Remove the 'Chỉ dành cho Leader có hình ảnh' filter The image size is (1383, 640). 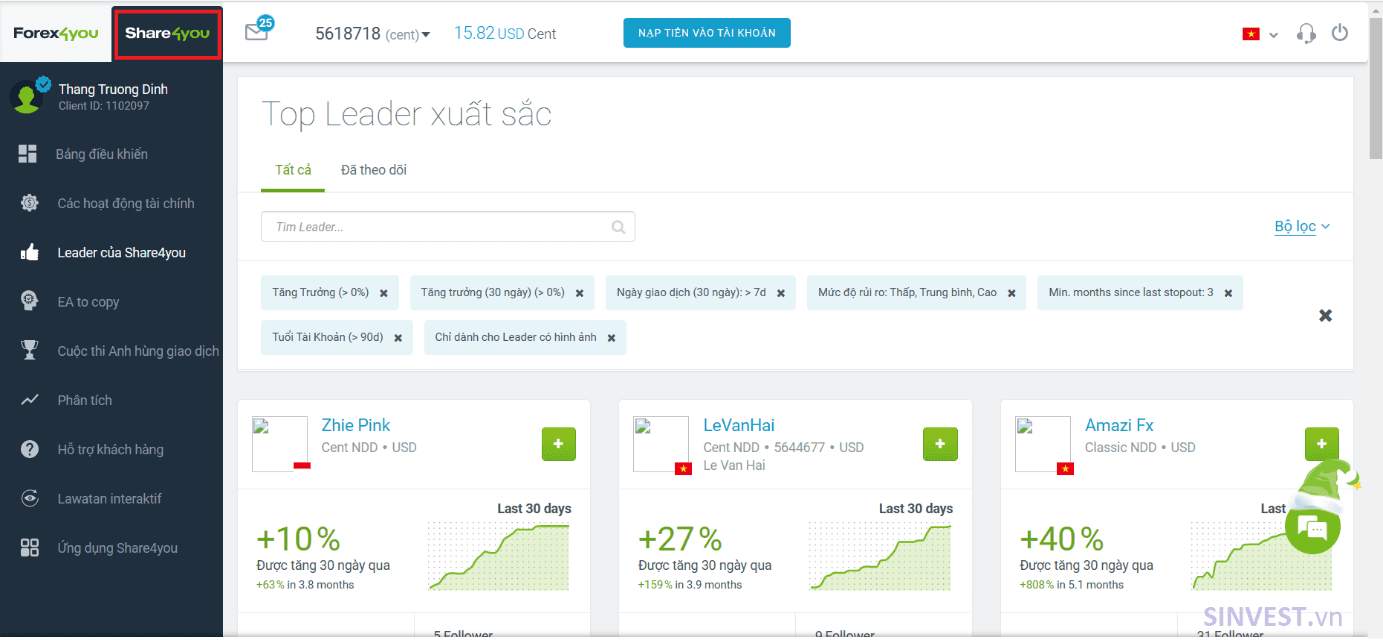(x=611, y=338)
